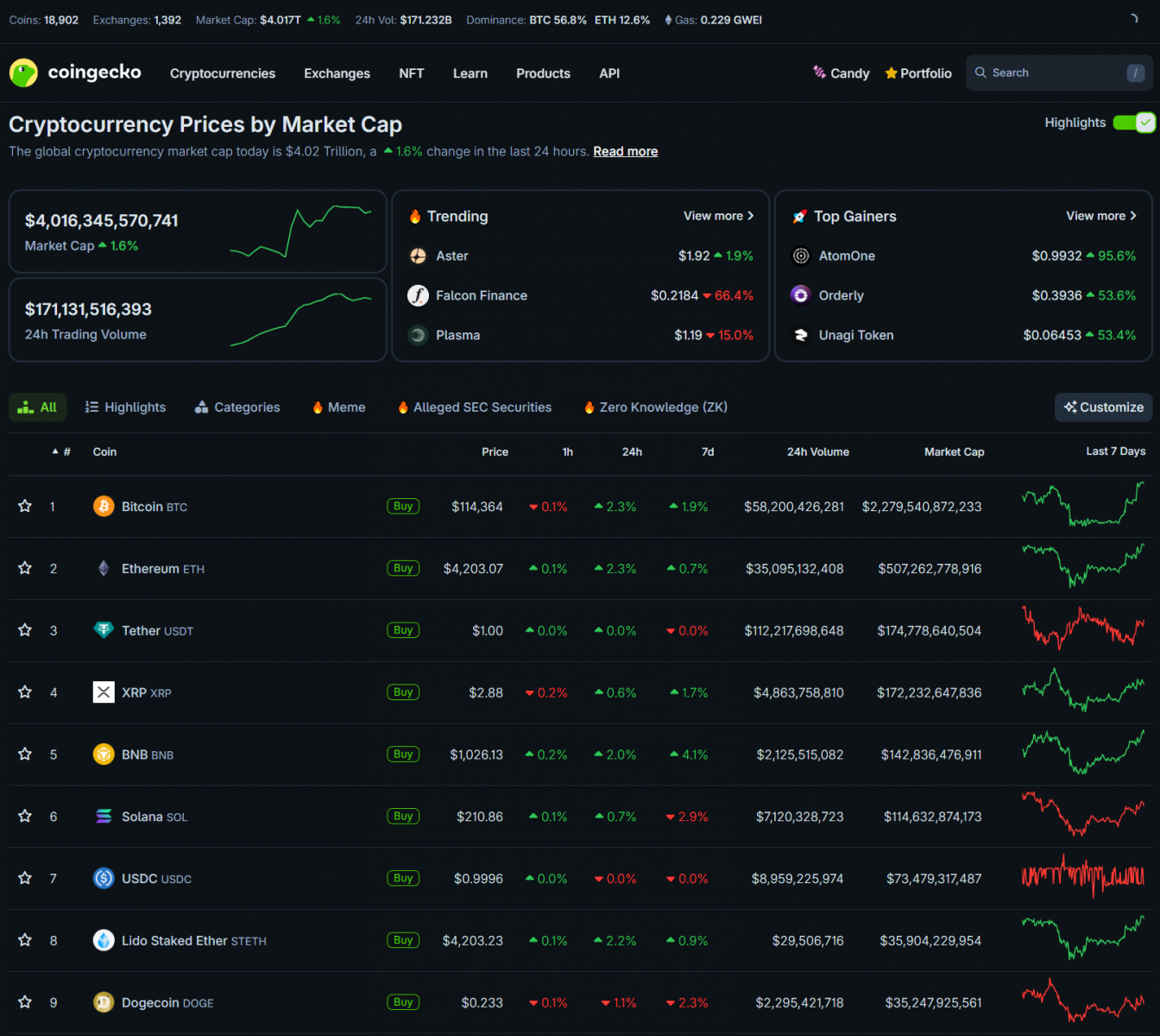Click the search magnifier icon

coord(980,73)
